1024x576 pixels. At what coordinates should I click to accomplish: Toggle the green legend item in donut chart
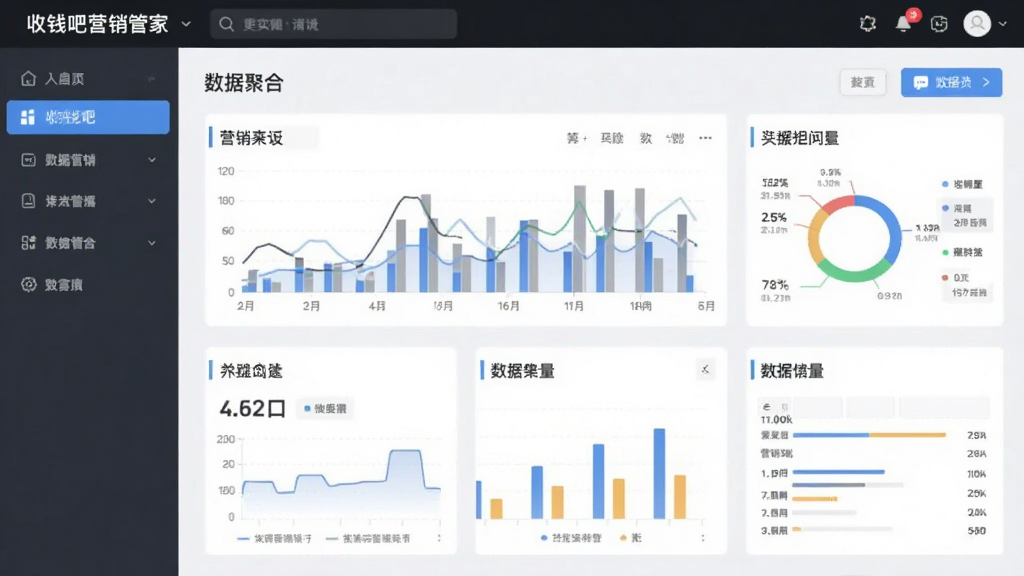point(963,252)
